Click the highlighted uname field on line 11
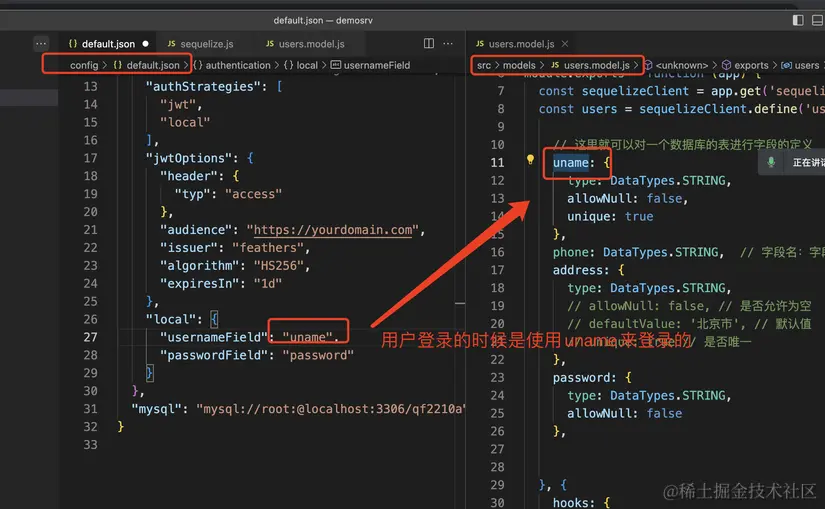The height and width of the screenshot is (509, 825). 571,163
